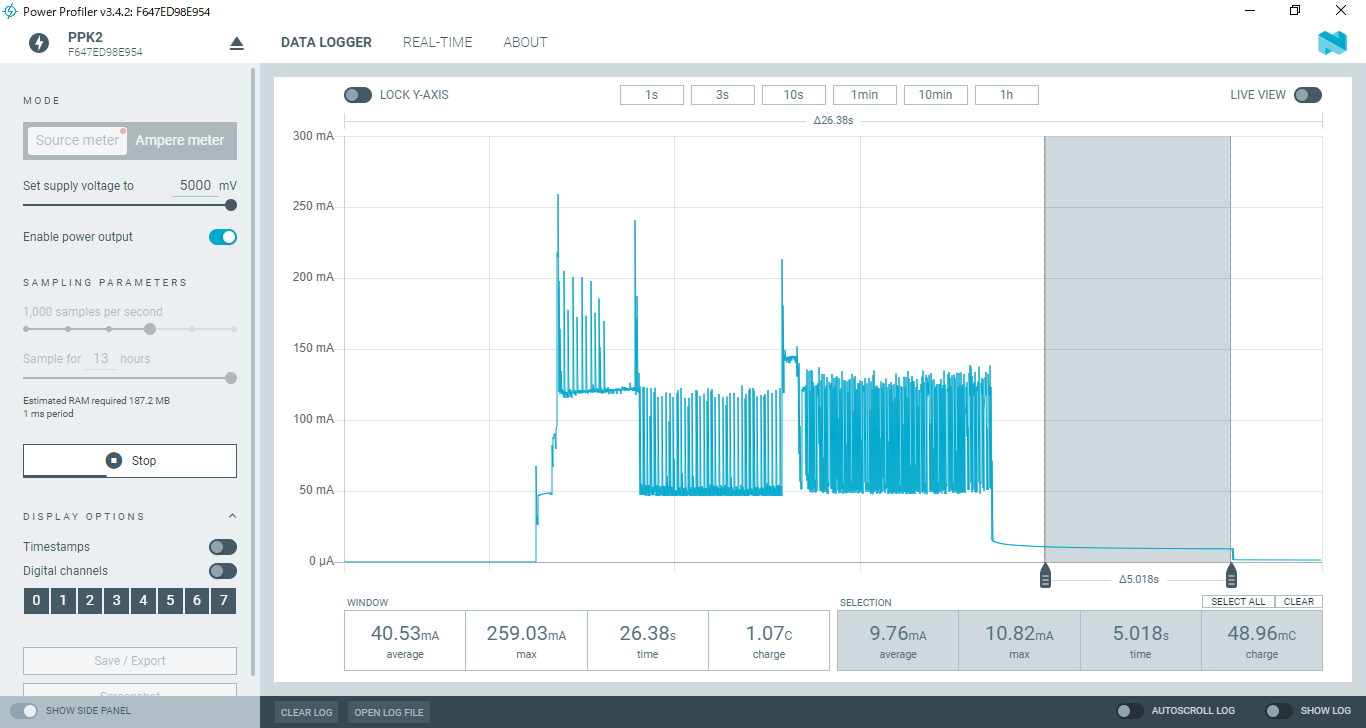
Task: Click the Nordic Semiconductor logo
Action: point(1332,43)
